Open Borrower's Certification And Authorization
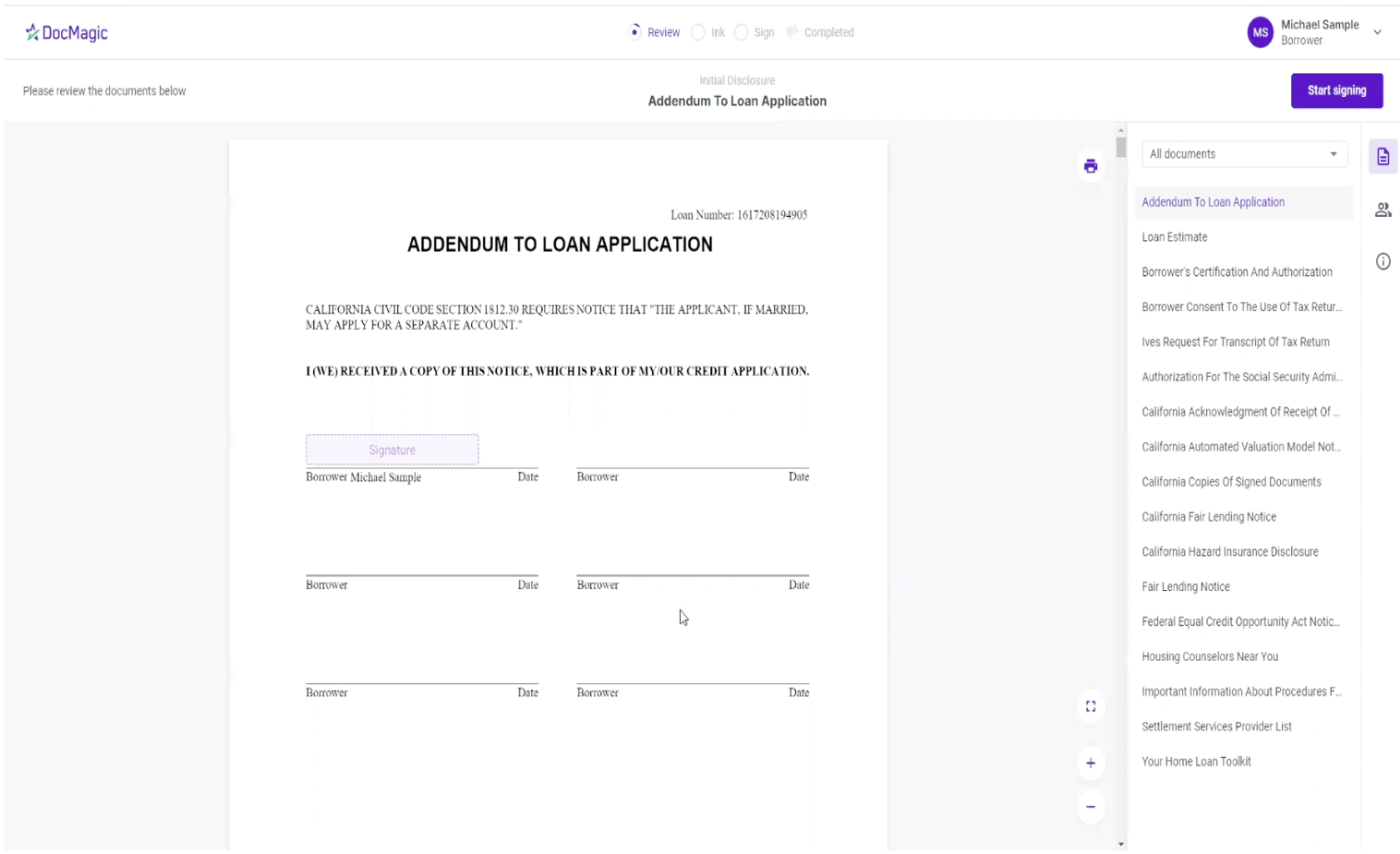Screen dimensions: 1400x854 (1244, 272)
